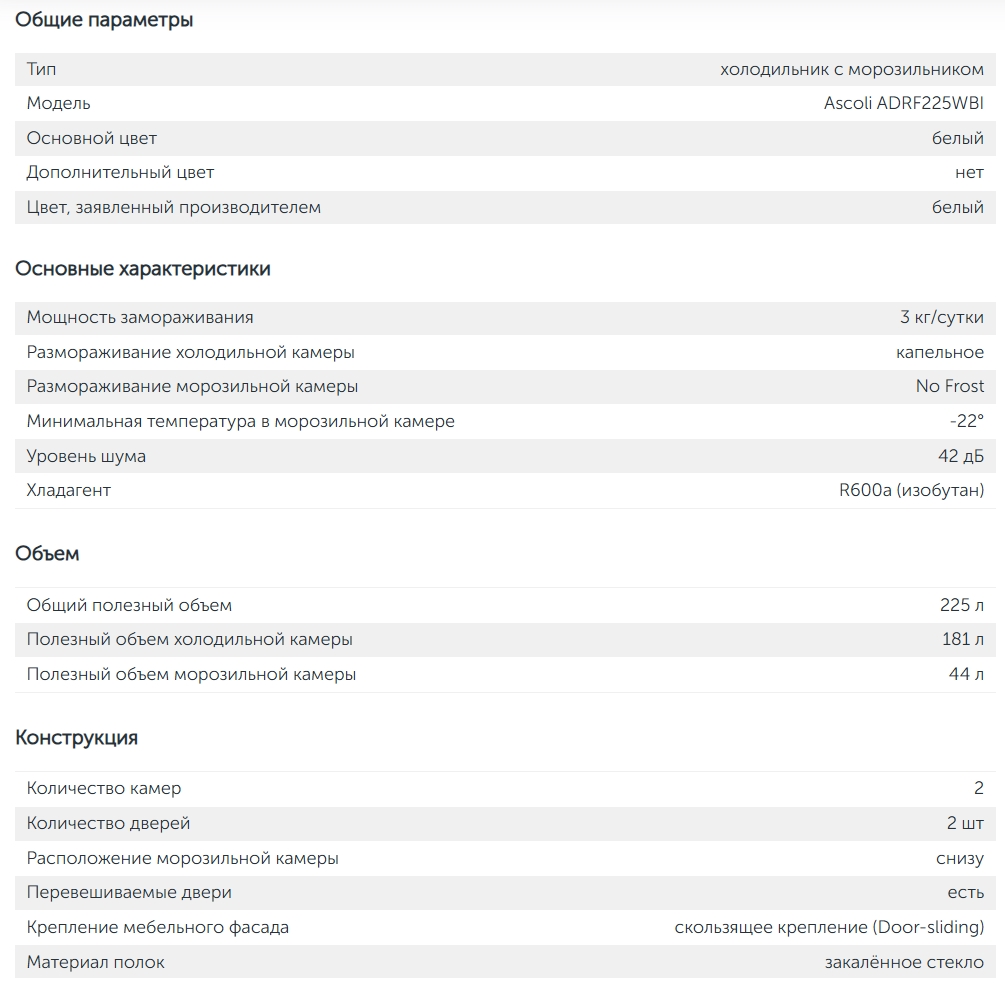The image size is (1005, 987).
Task: Click the "Минимальная температура в морозильной камере" label
Action: (x=240, y=421)
